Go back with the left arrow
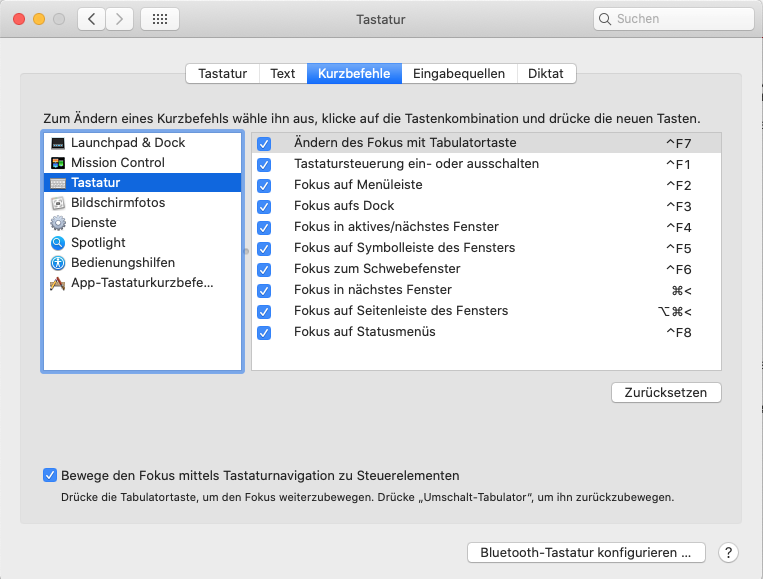This screenshot has width=763, height=579. coord(91,19)
